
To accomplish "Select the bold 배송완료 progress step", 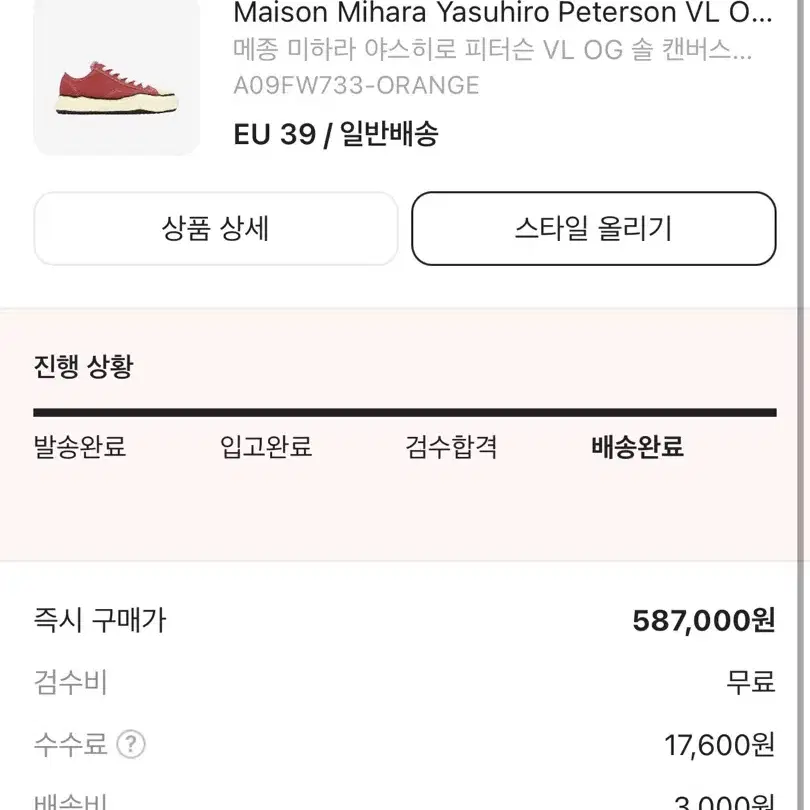I will [637, 446].
